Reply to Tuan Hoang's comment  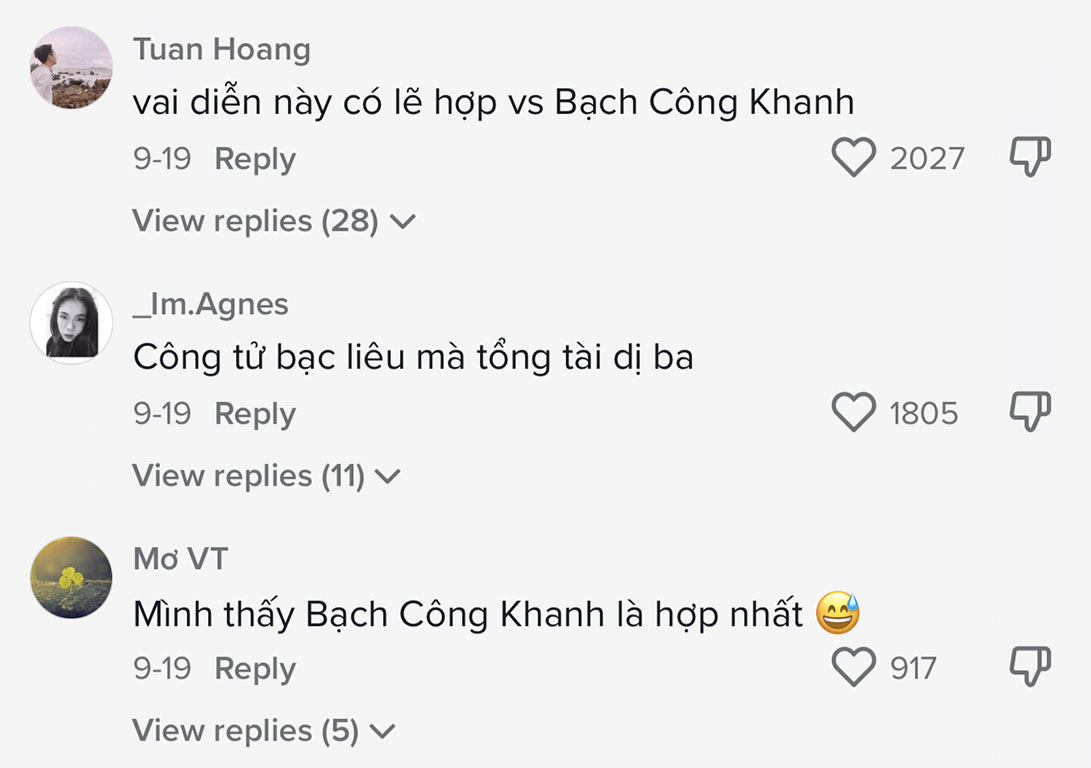click(x=255, y=159)
